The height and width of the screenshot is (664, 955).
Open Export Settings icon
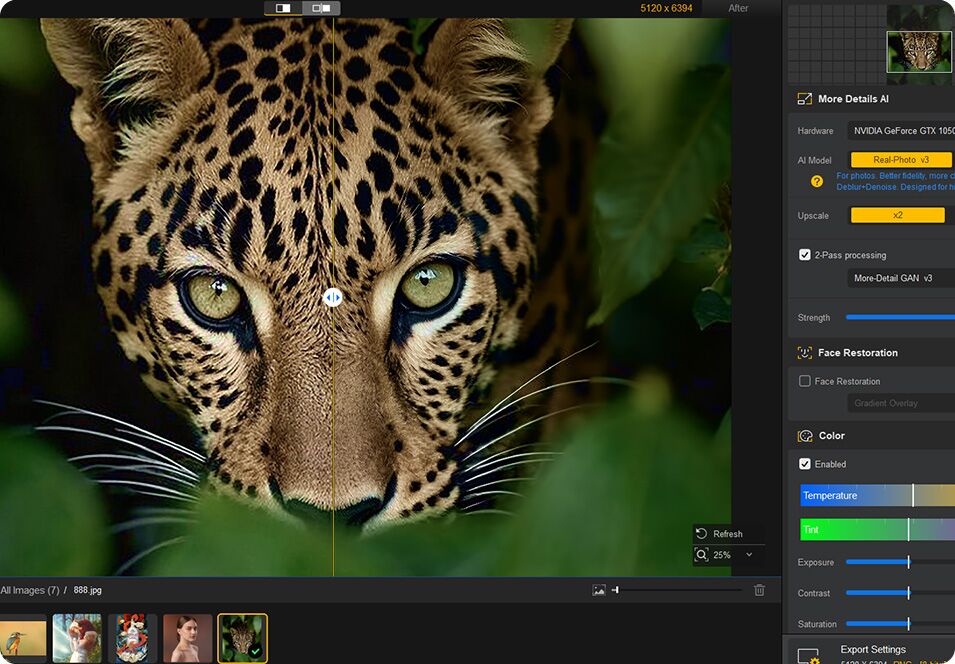(x=808, y=655)
